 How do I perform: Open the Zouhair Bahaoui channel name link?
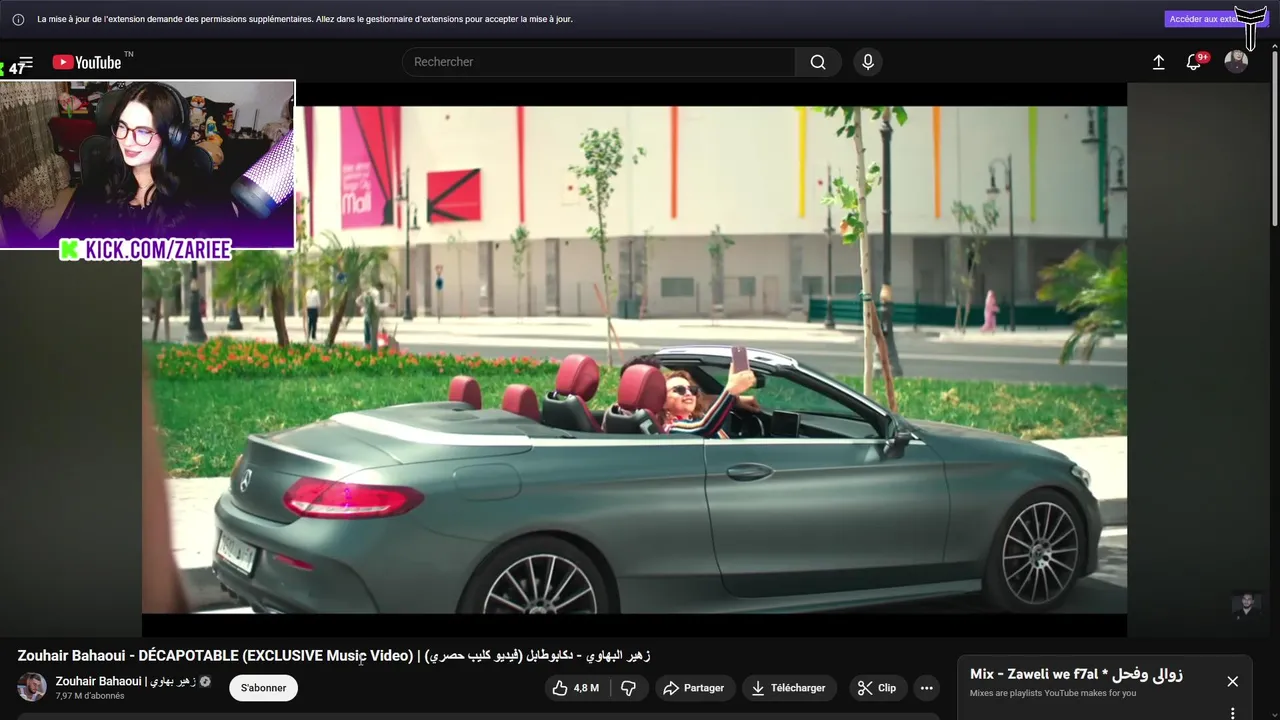pos(125,681)
